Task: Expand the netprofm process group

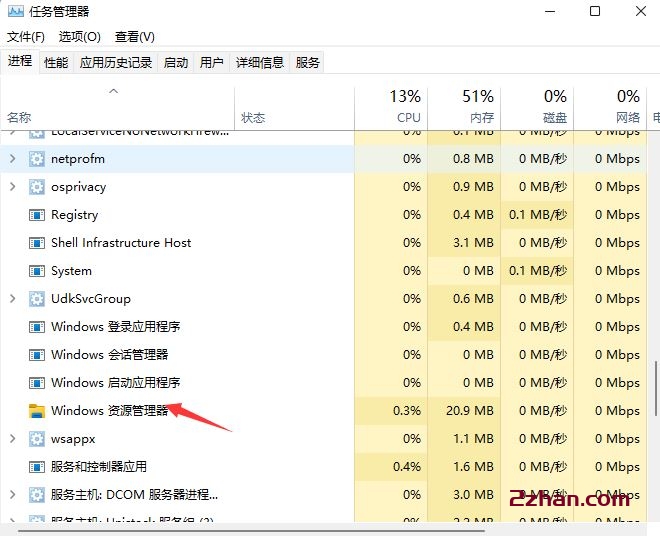Action: pyautogui.click(x=13, y=159)
